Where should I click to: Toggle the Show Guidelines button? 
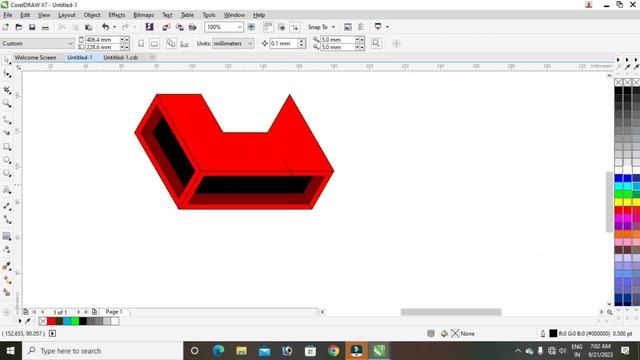[295, 27]
